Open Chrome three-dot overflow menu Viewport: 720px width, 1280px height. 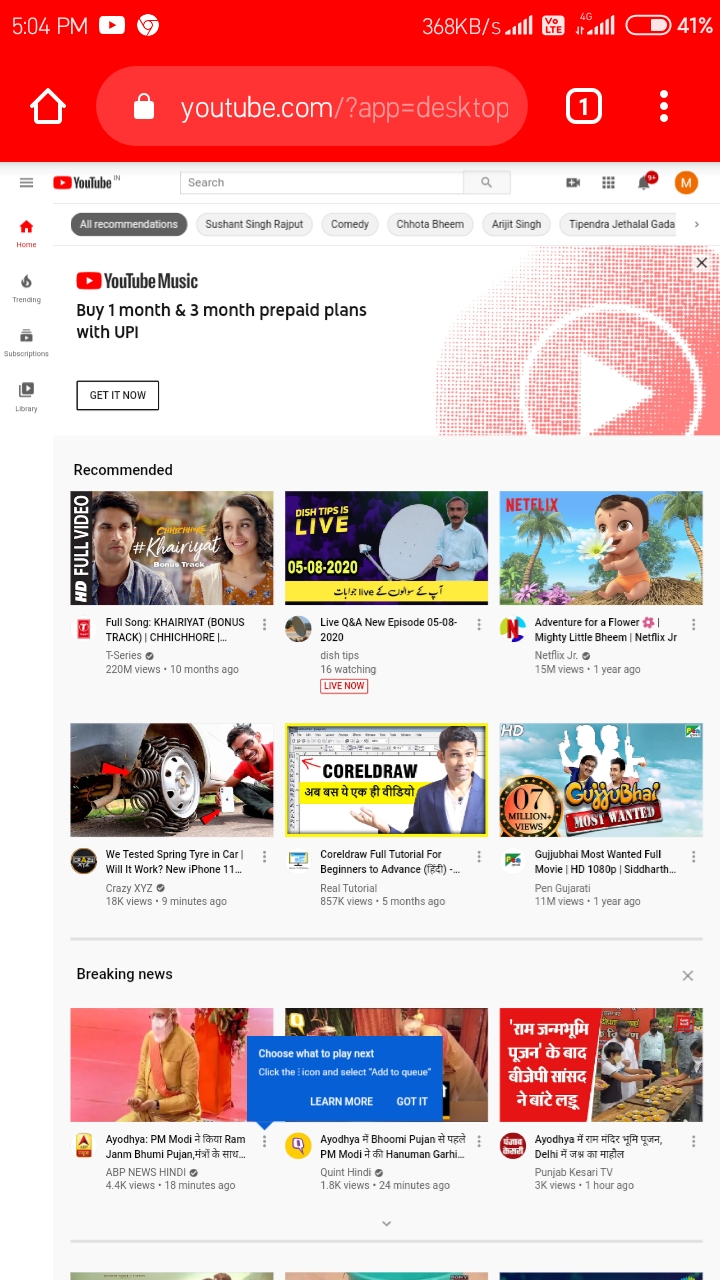point(664,106)
